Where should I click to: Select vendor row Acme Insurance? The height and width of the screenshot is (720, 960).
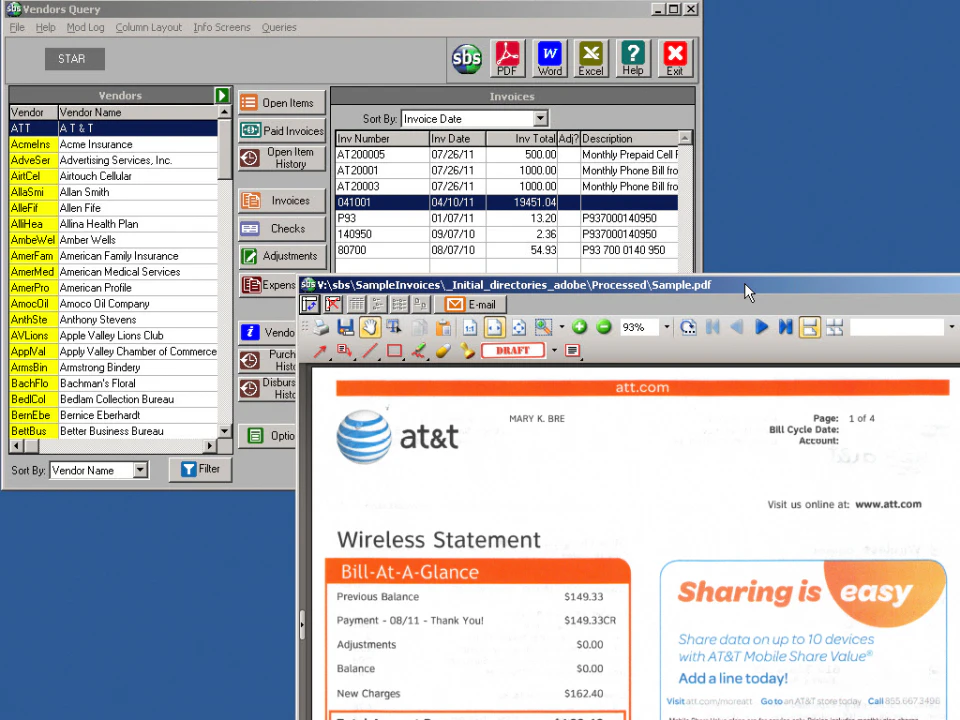coord(113,144)
